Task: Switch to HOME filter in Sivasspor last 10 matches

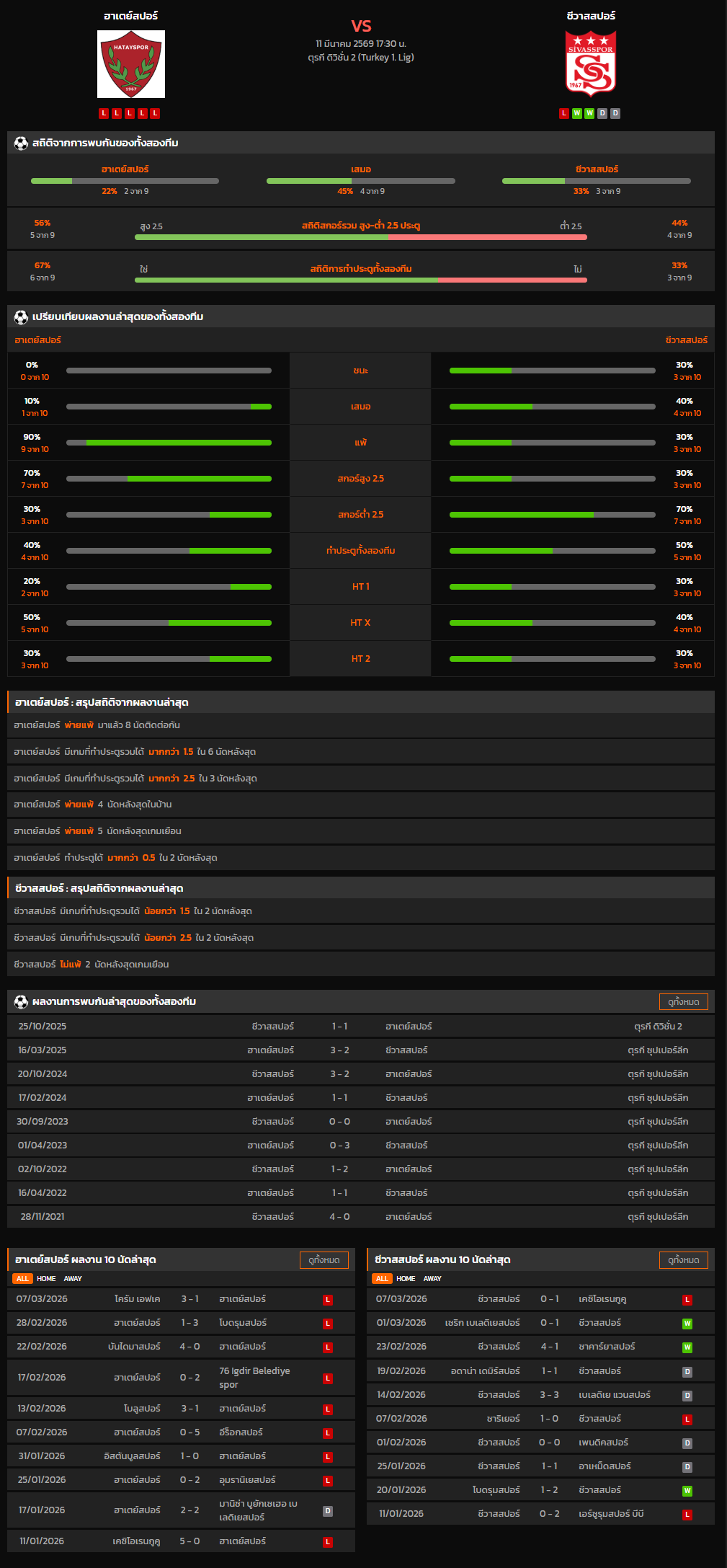Action: point(406,1279)
